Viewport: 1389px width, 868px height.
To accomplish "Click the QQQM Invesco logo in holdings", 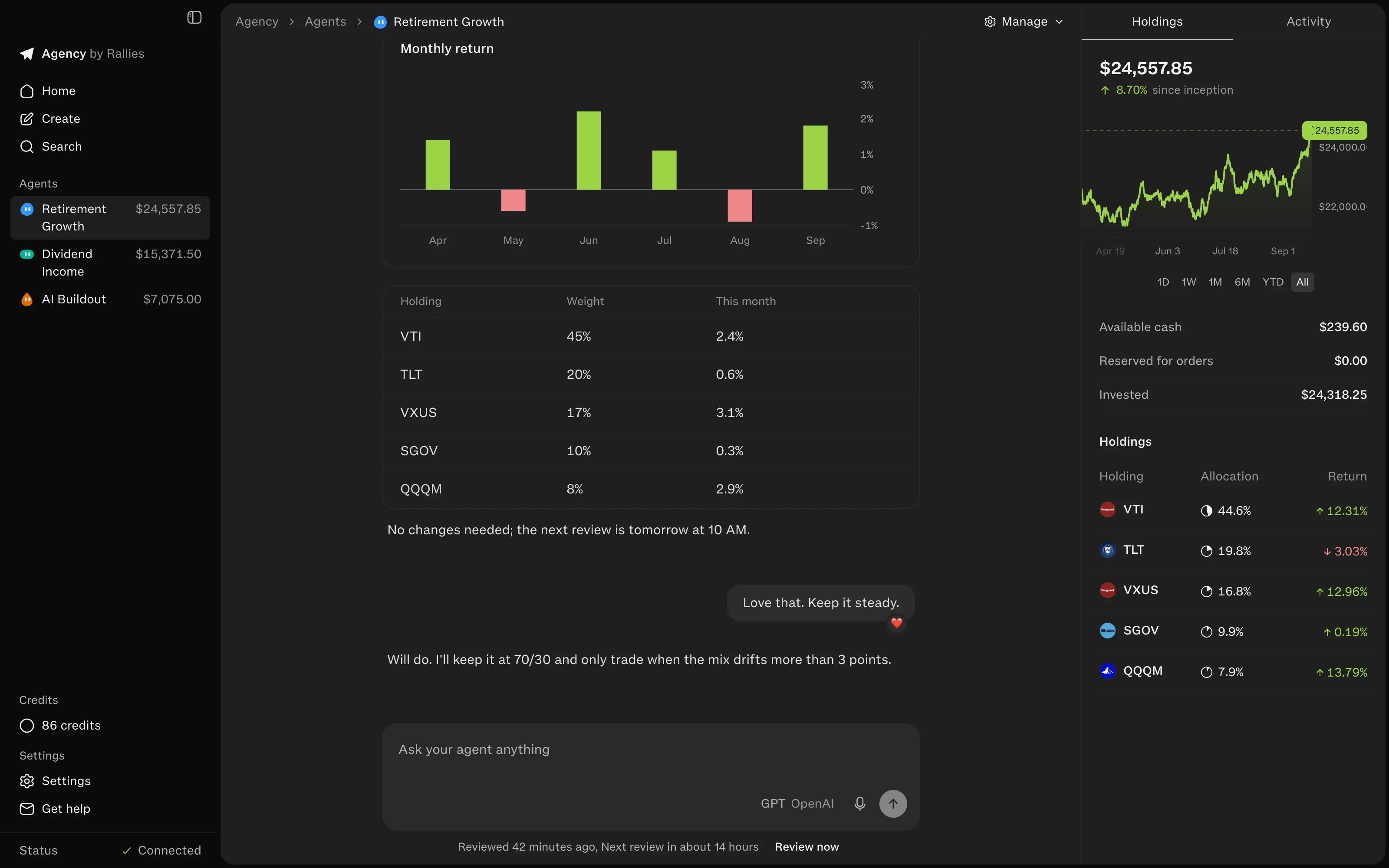I will pos(1108,671).
